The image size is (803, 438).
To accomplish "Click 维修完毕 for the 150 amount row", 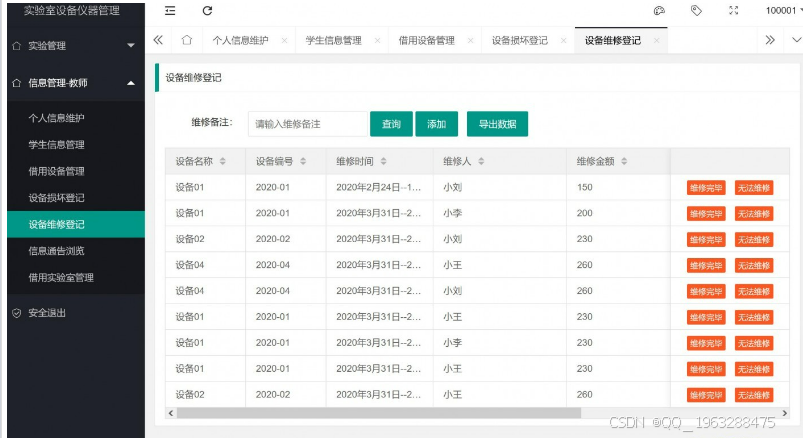I will pyautogui.click(x=706, y=188).
